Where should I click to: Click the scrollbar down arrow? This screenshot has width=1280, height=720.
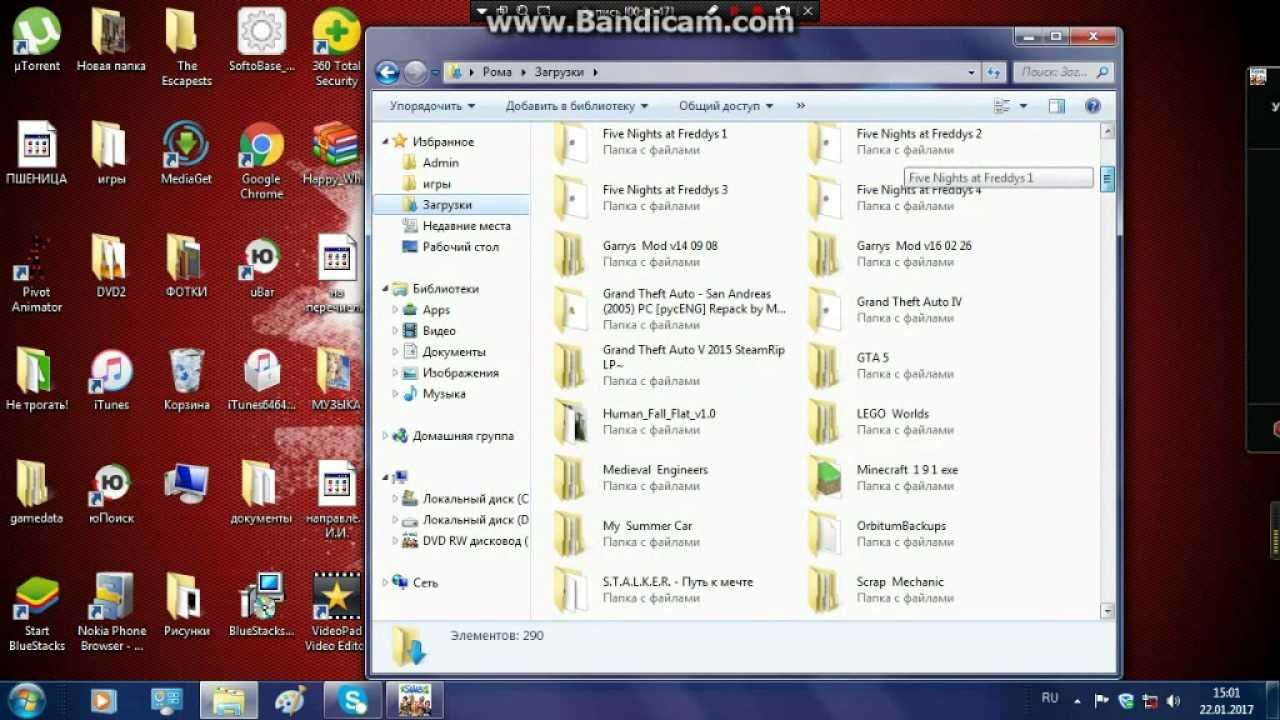[1107, 610]
